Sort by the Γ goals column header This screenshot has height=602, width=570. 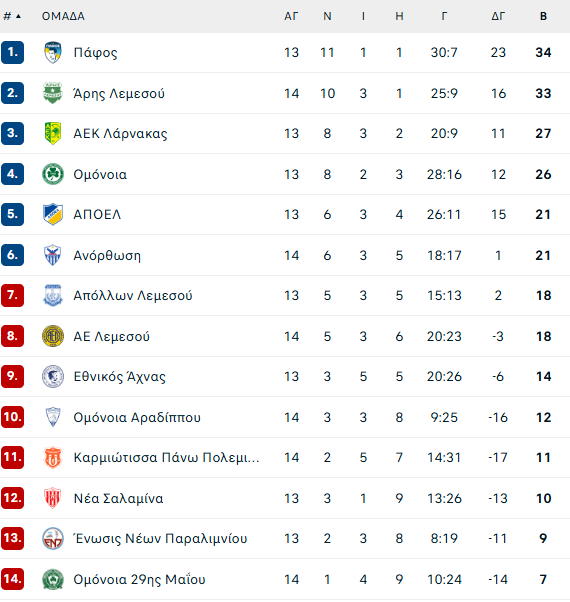(444, 16)
